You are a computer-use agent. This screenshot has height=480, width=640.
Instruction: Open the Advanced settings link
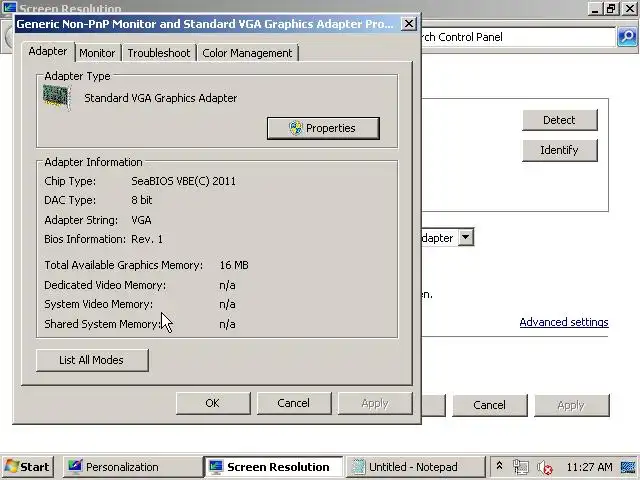tap(564, 322)
